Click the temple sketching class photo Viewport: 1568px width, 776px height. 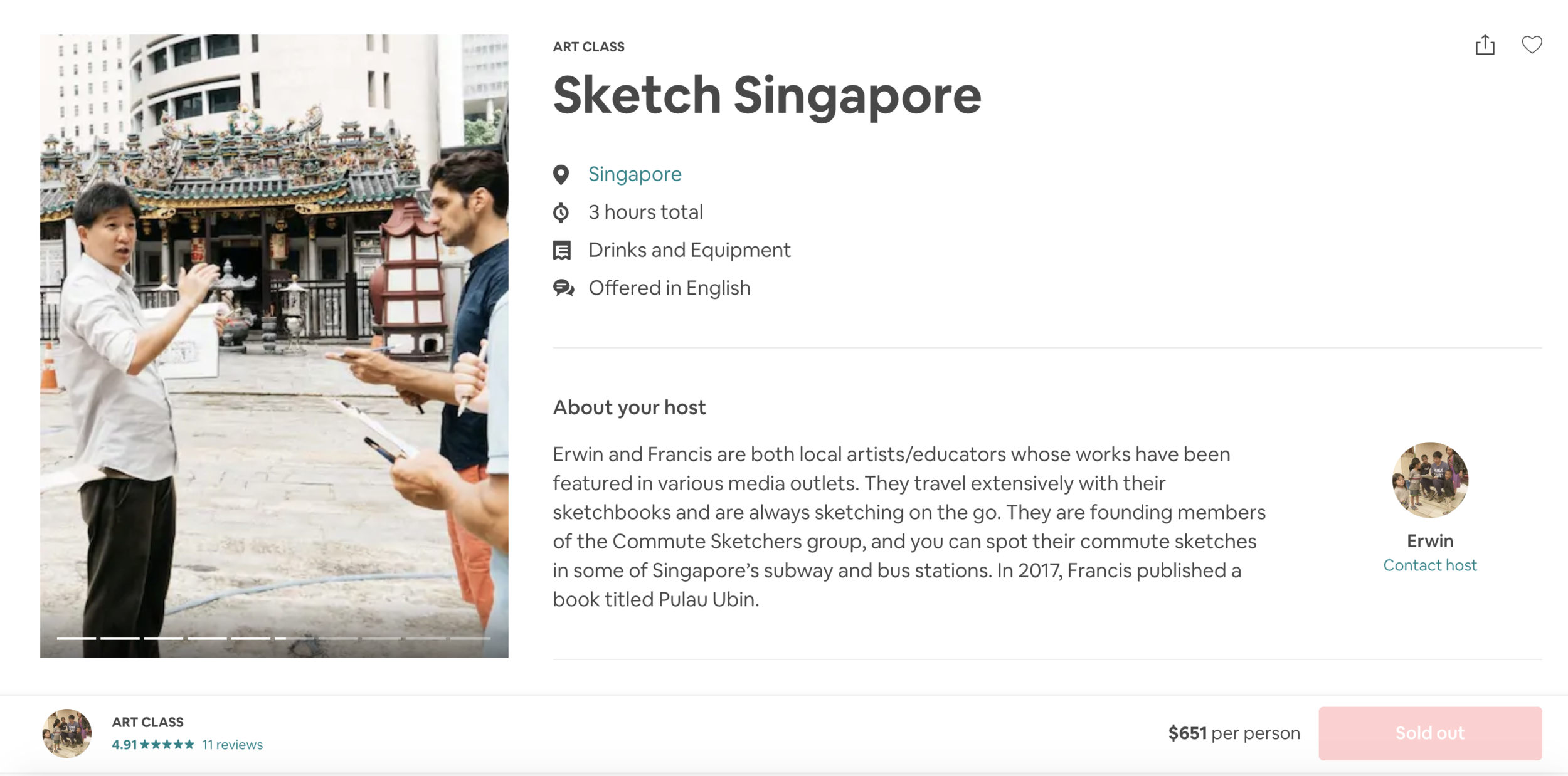coord(274,345)
